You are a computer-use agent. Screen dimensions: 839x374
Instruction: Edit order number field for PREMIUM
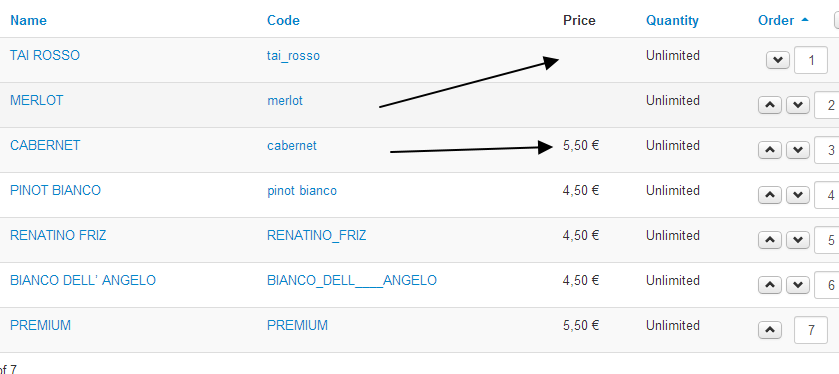coord(811,330)
